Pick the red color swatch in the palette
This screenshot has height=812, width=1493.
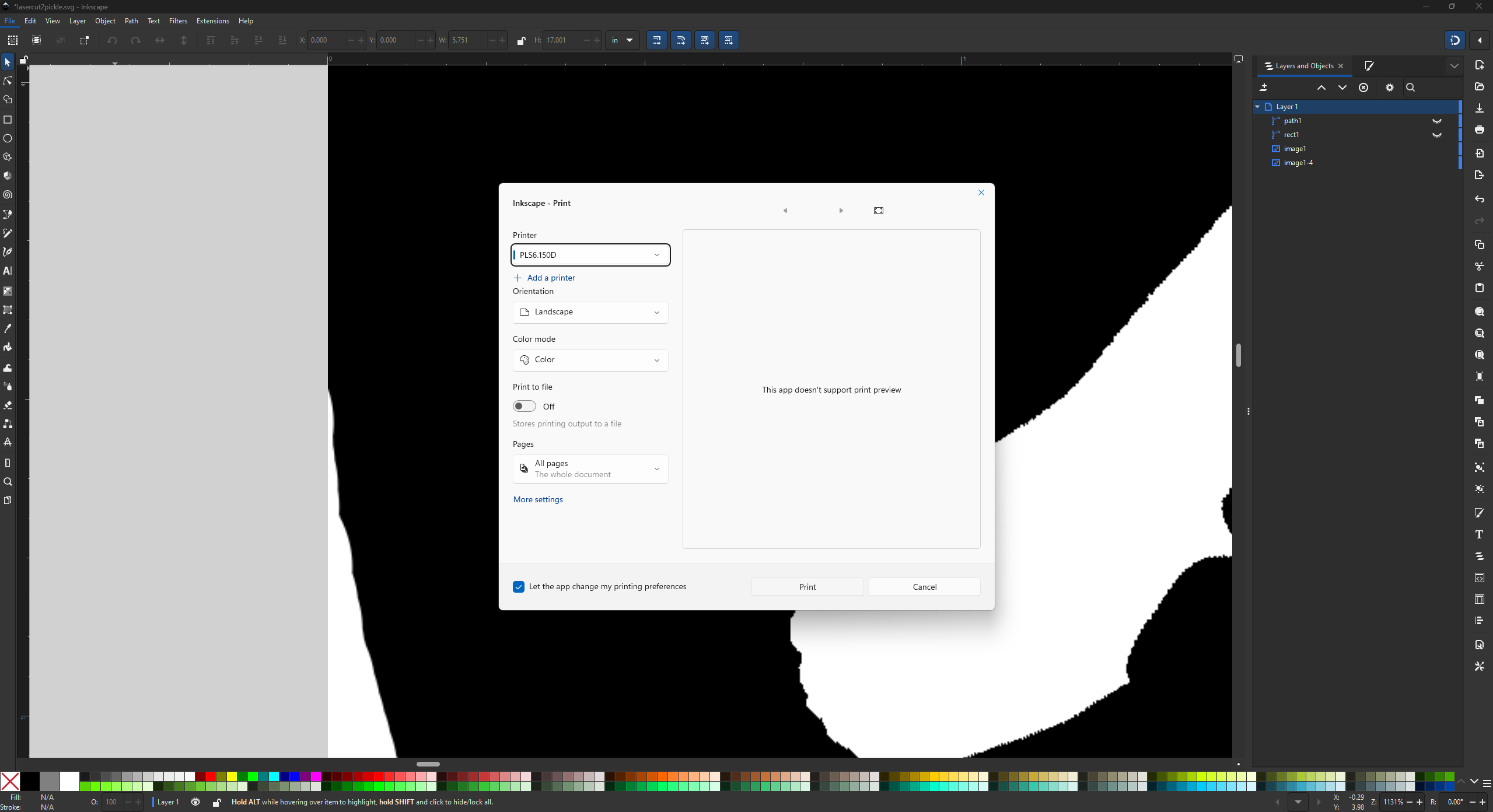tap(211, 776)
